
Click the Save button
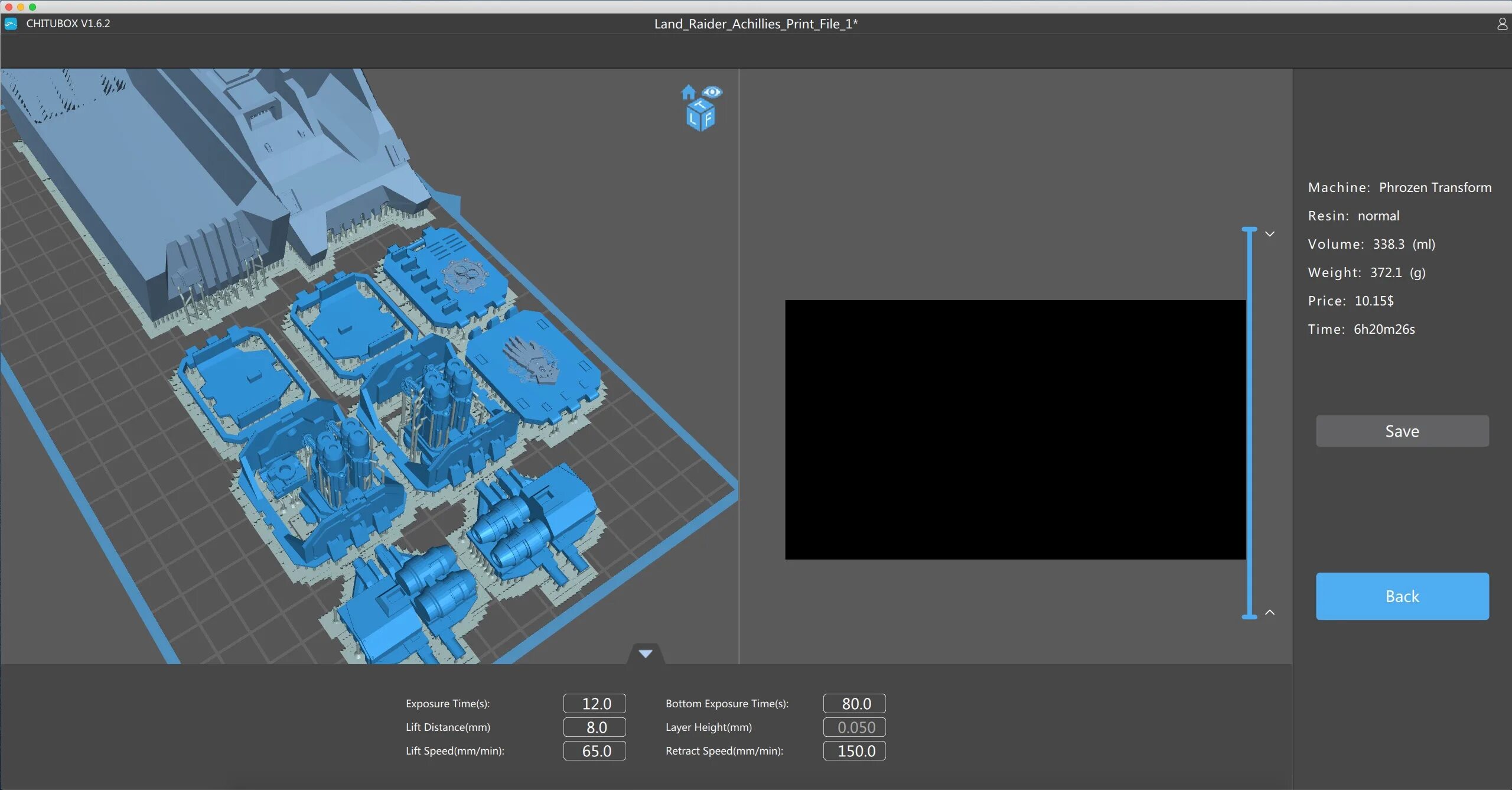[1402, 431]
